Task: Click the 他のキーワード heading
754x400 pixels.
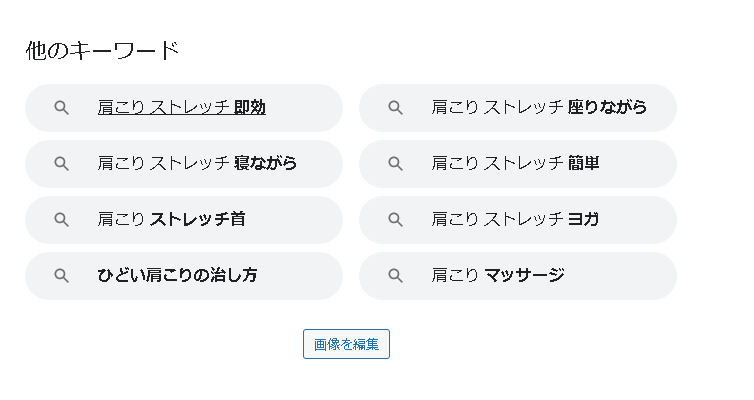Action: click(102, 50)
